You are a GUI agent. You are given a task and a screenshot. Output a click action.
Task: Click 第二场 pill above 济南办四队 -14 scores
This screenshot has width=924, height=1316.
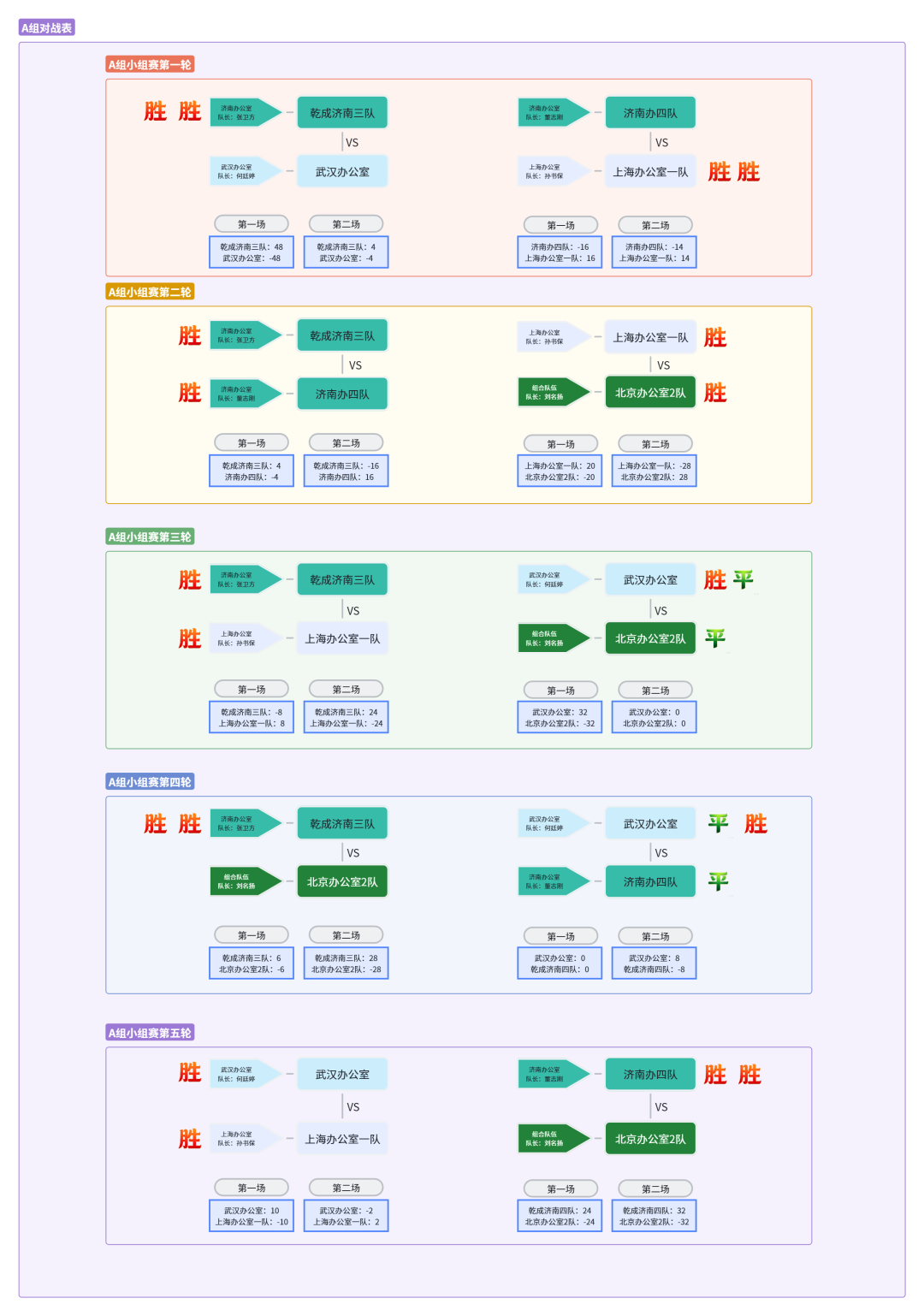tap(655, 225)
